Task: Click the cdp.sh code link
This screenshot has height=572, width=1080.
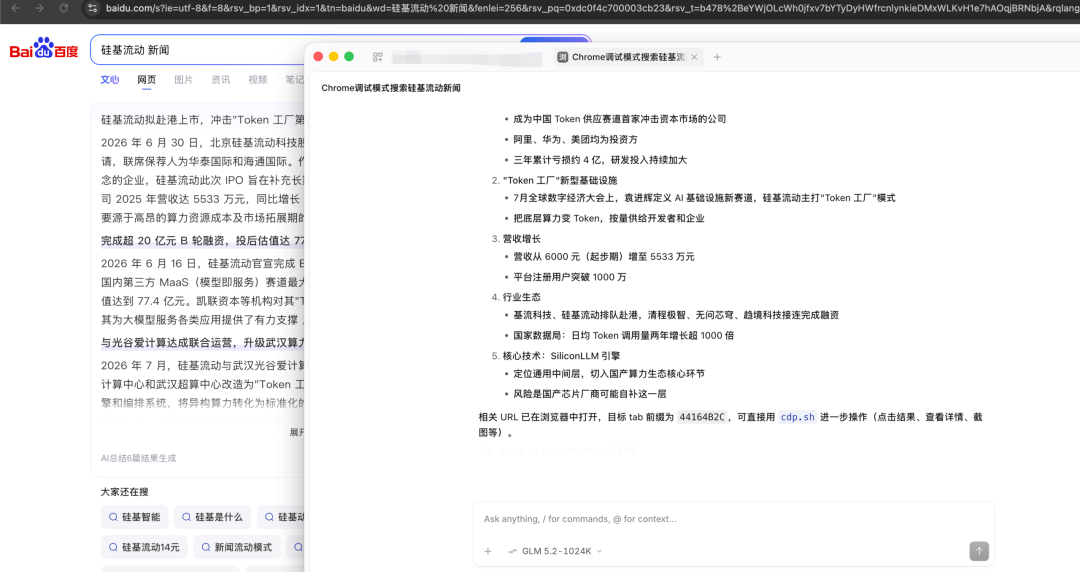Action: point(798,417)
